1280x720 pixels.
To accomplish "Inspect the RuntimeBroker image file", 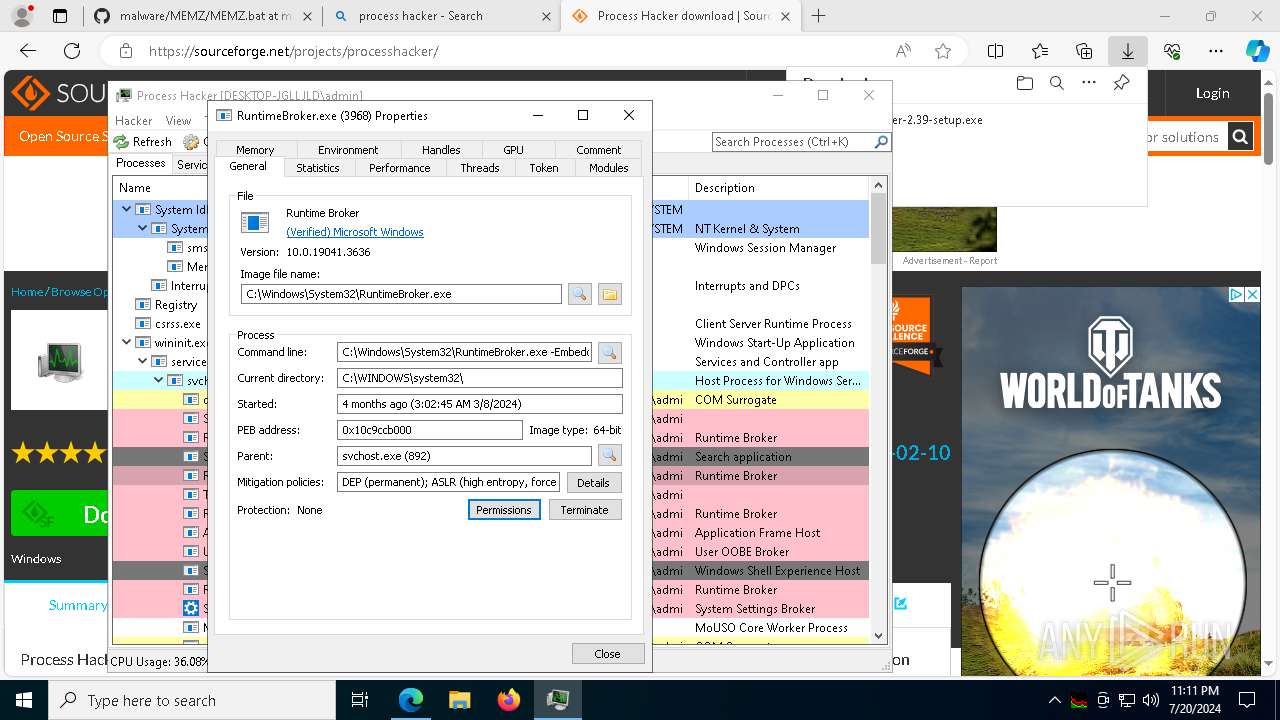I will click(579, 294).
